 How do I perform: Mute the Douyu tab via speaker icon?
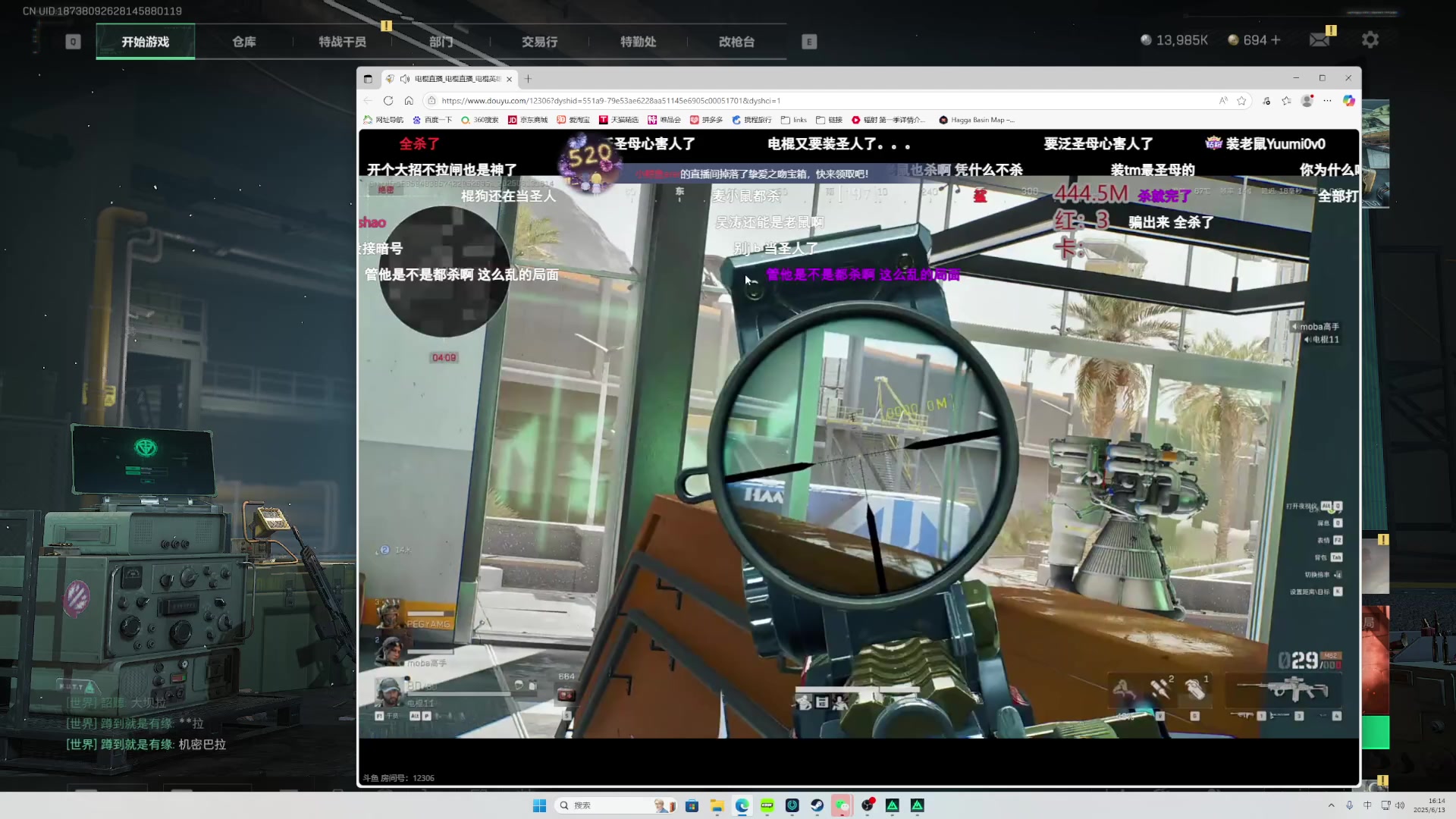tap(405, 79)
